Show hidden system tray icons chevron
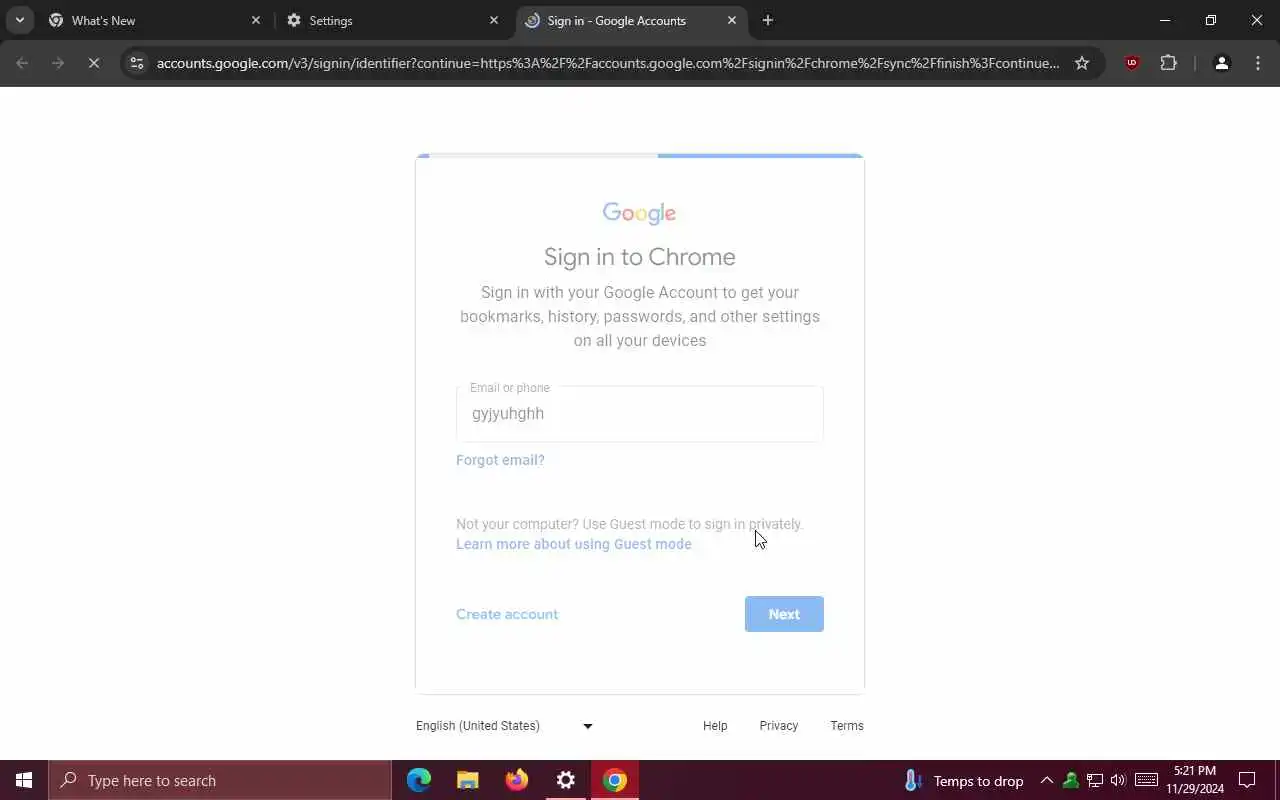Image resolution: width=1280 pixels, height=800 pixels. click(1046, 780)
